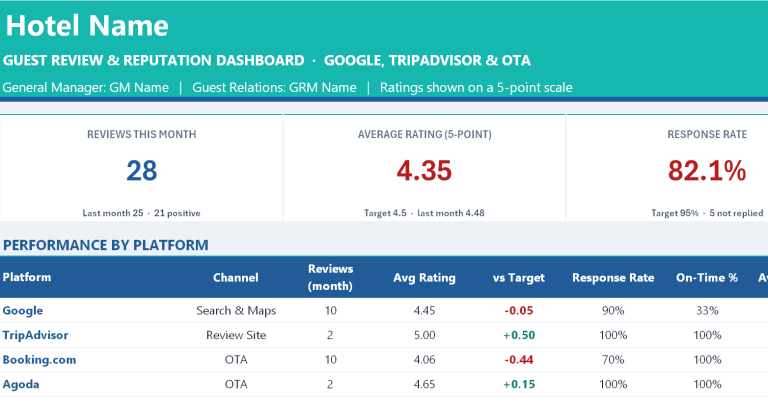Click the +0.50 vs target cell

click(x=519, y=335)
